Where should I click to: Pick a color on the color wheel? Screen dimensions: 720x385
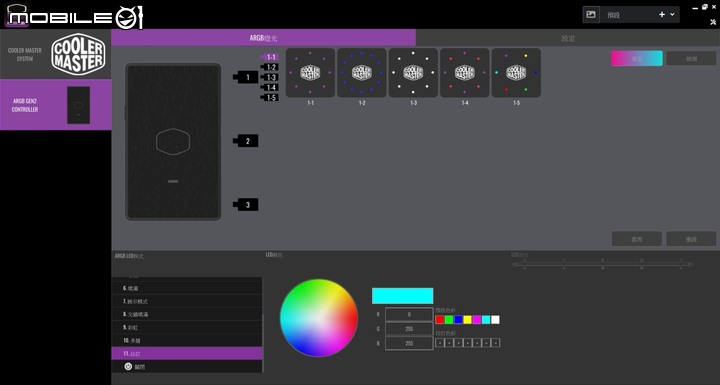(x=319, y=318)
